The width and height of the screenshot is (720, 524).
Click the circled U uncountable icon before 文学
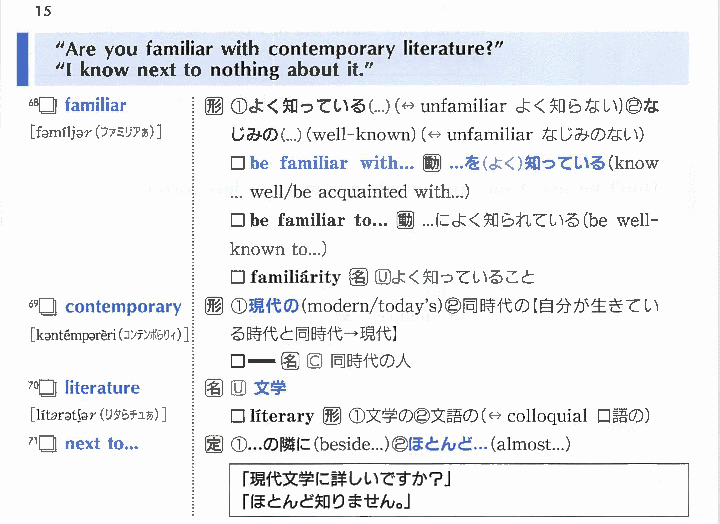(x=238, y=388)
